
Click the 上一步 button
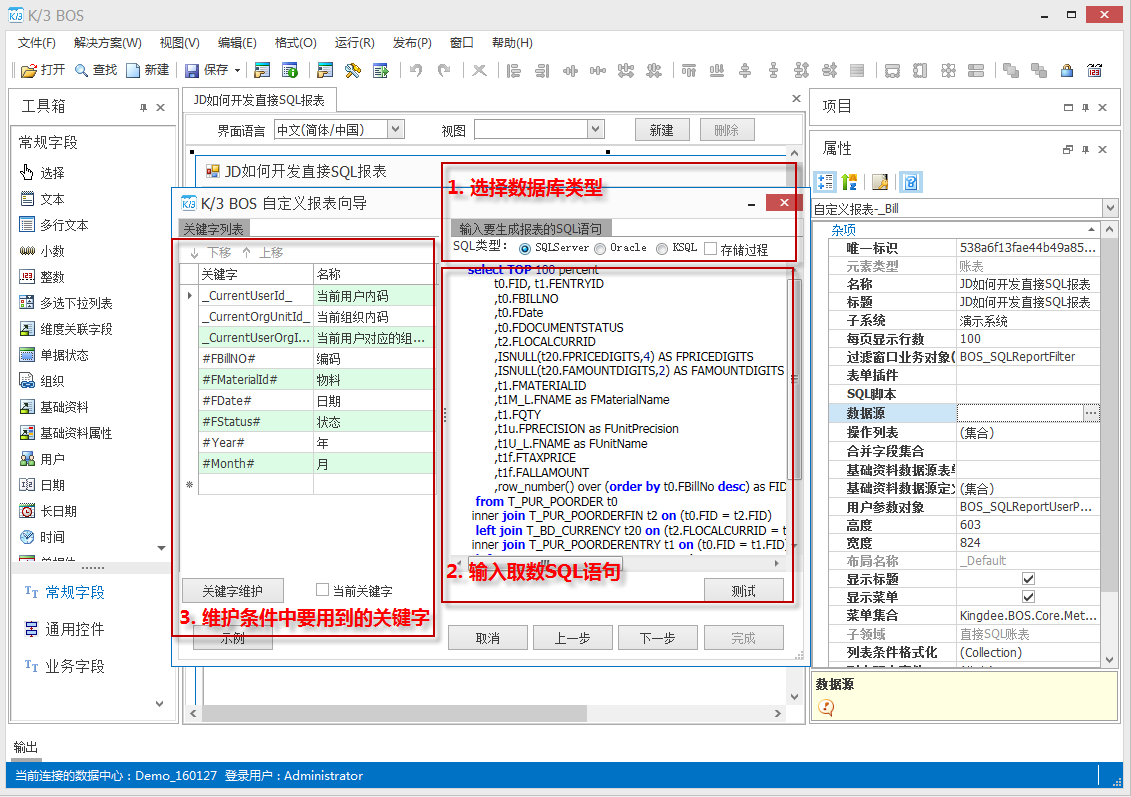coord(572,638)
